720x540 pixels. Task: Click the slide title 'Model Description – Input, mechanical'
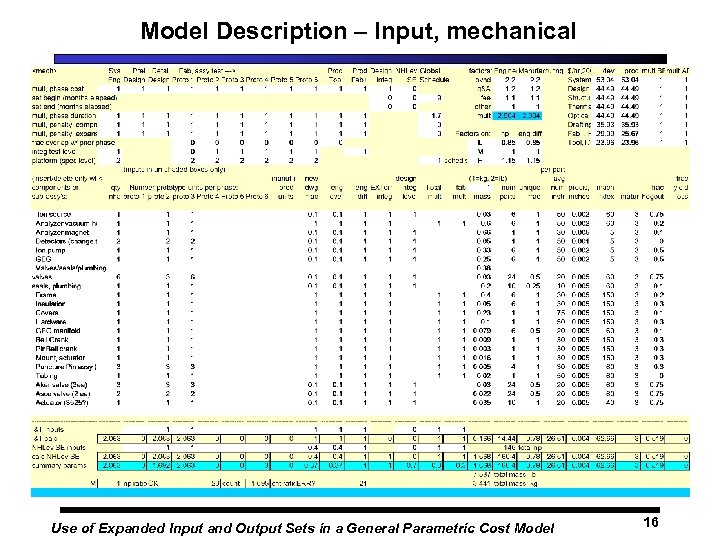(x=358, y=31)
